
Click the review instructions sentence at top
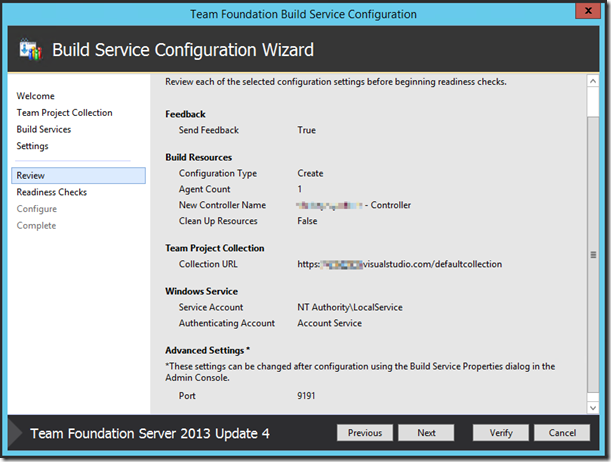pyautogui.click(x=336, y=82)
